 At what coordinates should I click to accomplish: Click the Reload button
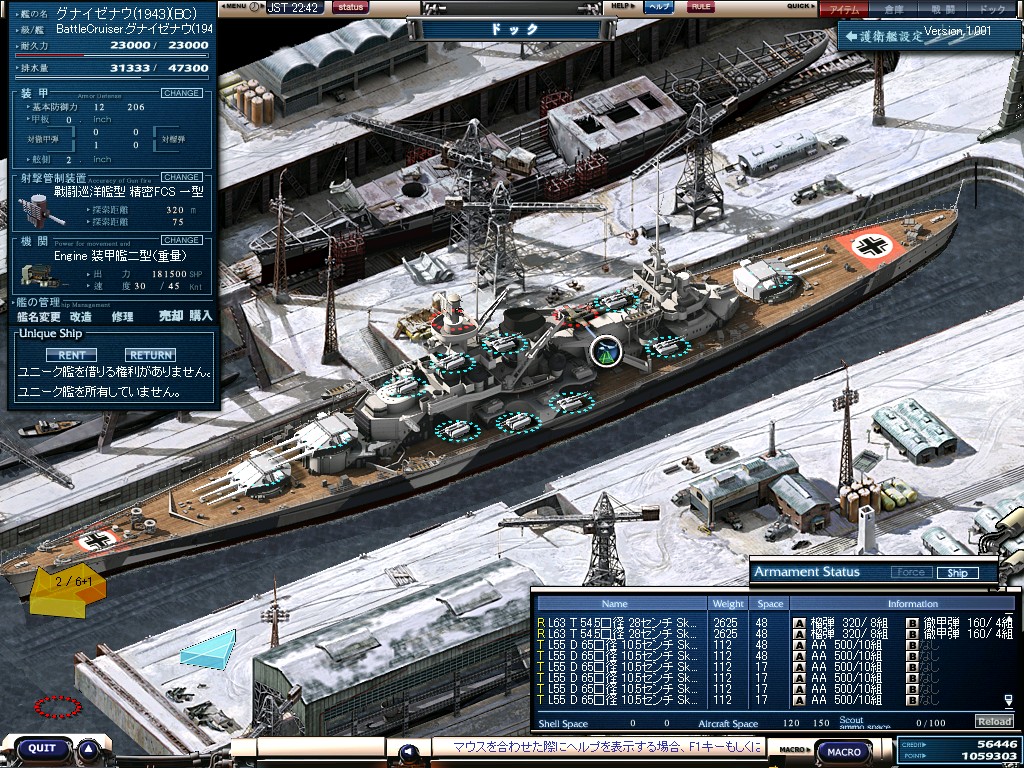click(x=993, y=721)
